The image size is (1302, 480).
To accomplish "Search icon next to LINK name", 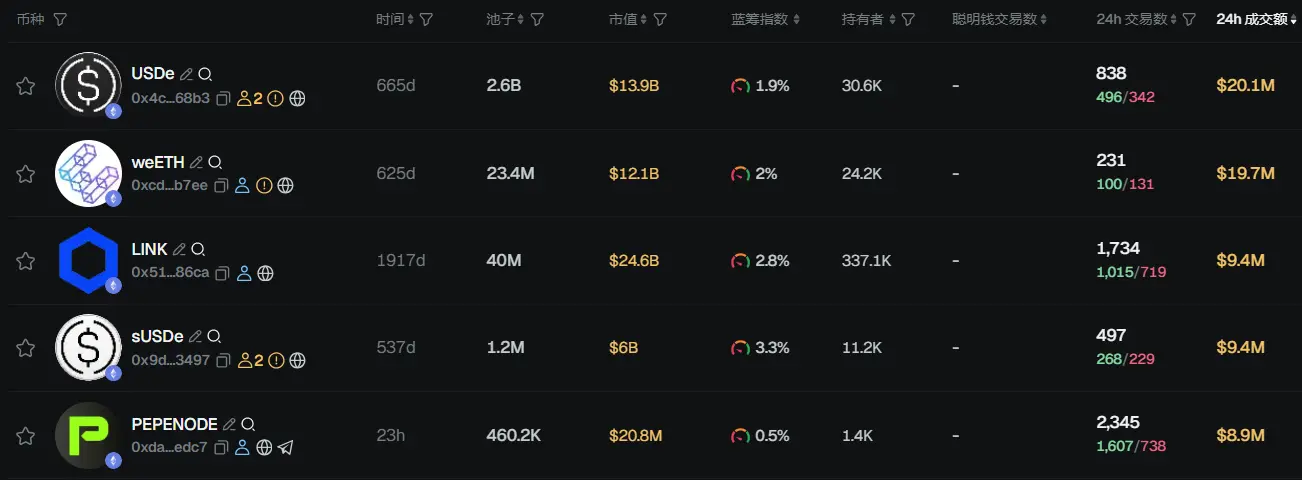I will tap(198, 249).
